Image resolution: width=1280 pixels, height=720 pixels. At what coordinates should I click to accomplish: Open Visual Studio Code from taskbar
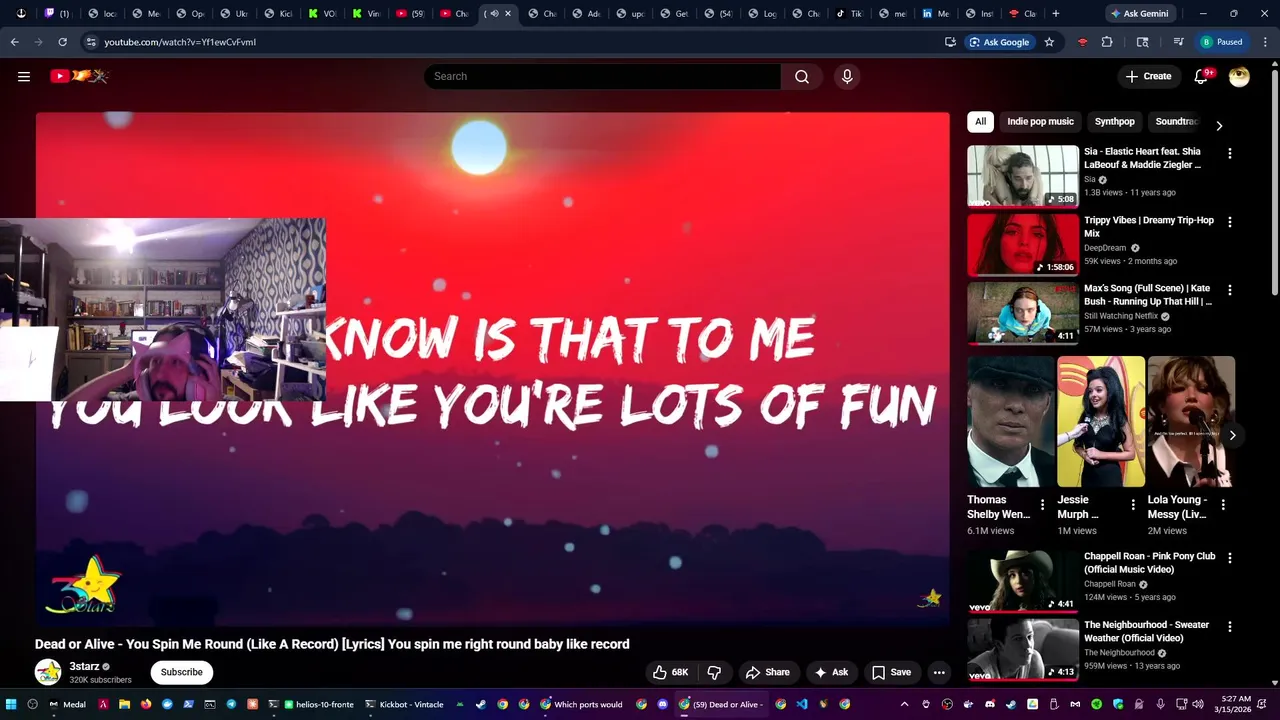pyautogui.click(x=802, y=704)
